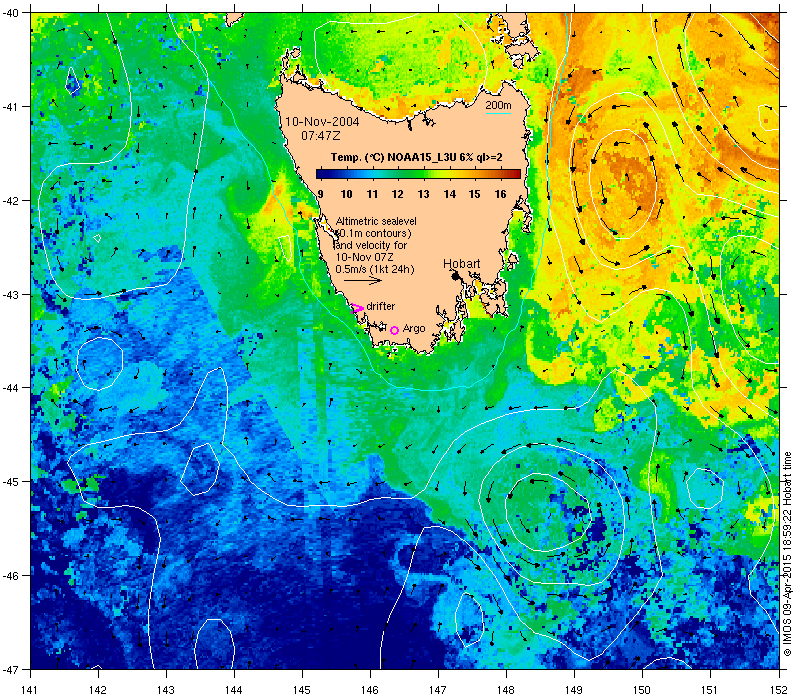Click latitude axis label '-46'

point(10,576)
